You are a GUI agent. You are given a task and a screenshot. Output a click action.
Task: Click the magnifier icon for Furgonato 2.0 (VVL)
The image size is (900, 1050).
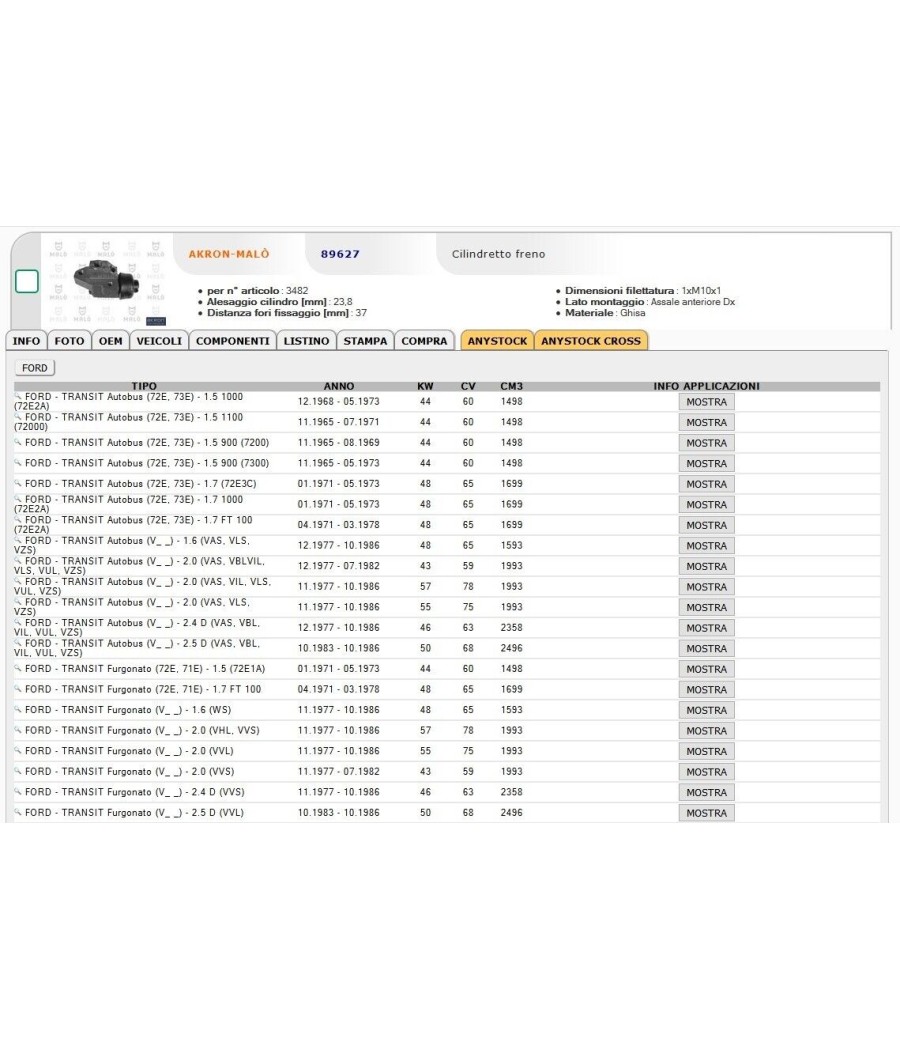pyautogui.click(x=18, y=751)
